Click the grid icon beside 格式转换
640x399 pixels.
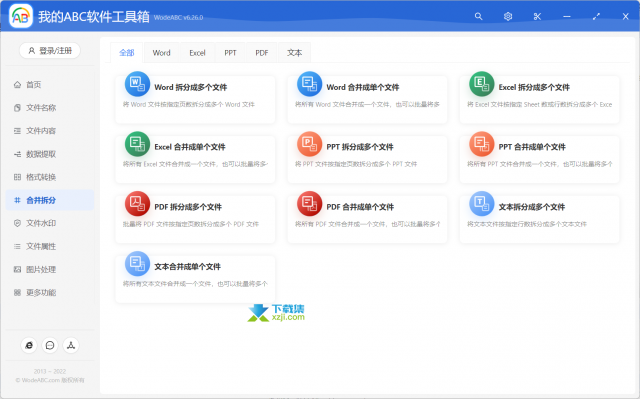pyautogui.click(x=17, y=177)
